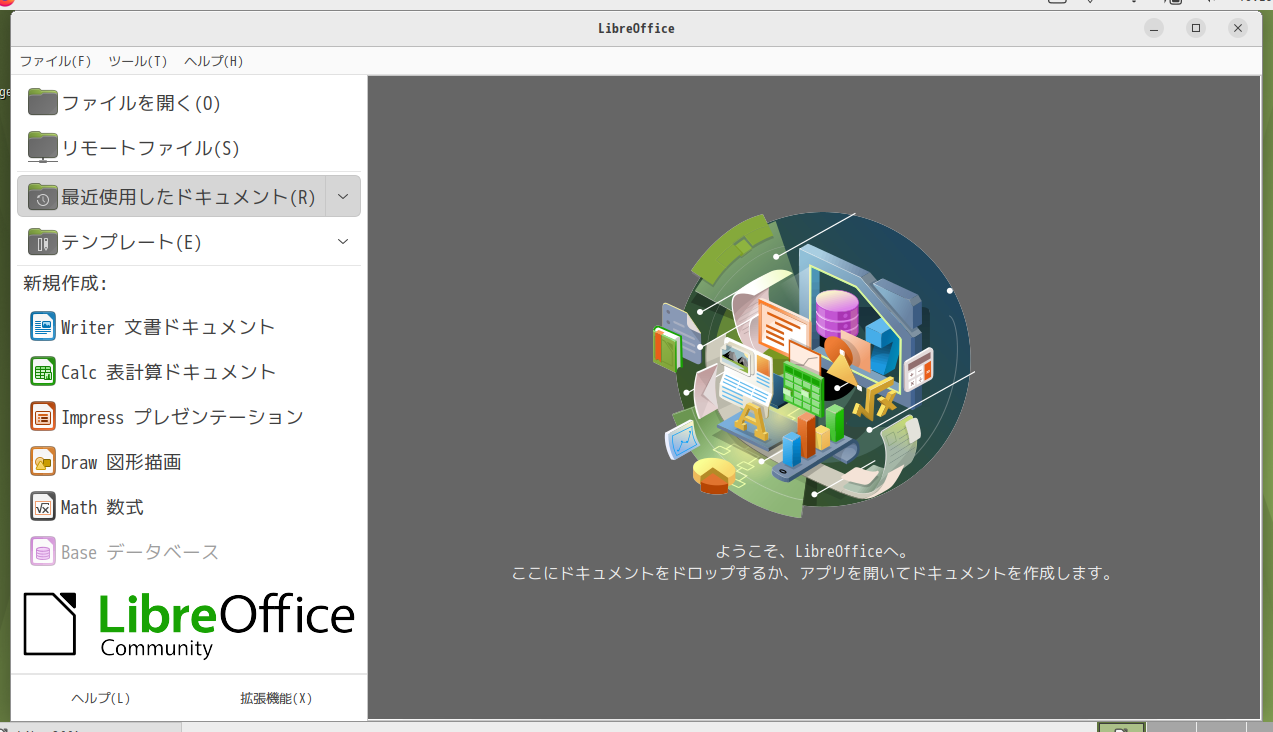The image size is (1273, 732).
Task: Click the Writer document icon
Action: point(43,326)
